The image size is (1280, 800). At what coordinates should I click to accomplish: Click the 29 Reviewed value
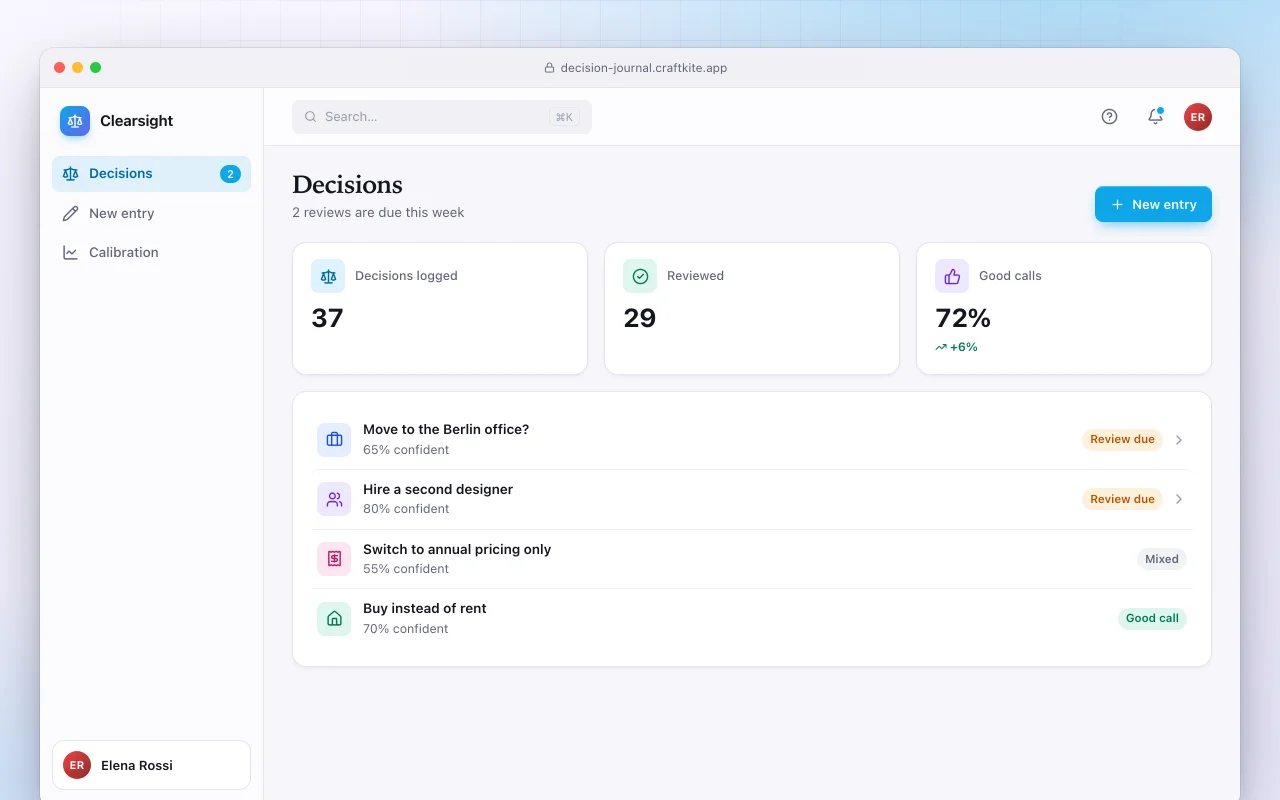(x=640, y=318)
